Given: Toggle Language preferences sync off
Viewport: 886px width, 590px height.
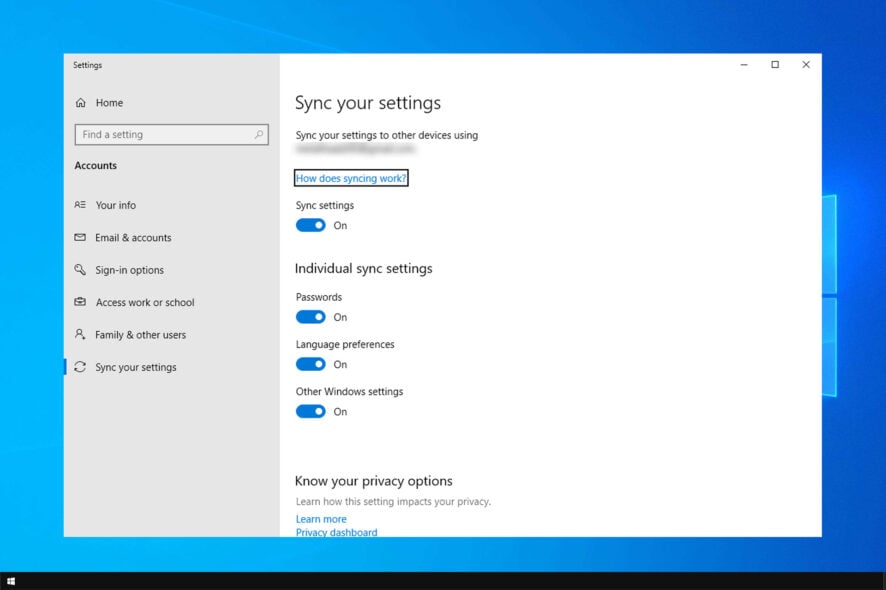Looking at the screenshot, I should pyautogui.click(x=311, y=364).
